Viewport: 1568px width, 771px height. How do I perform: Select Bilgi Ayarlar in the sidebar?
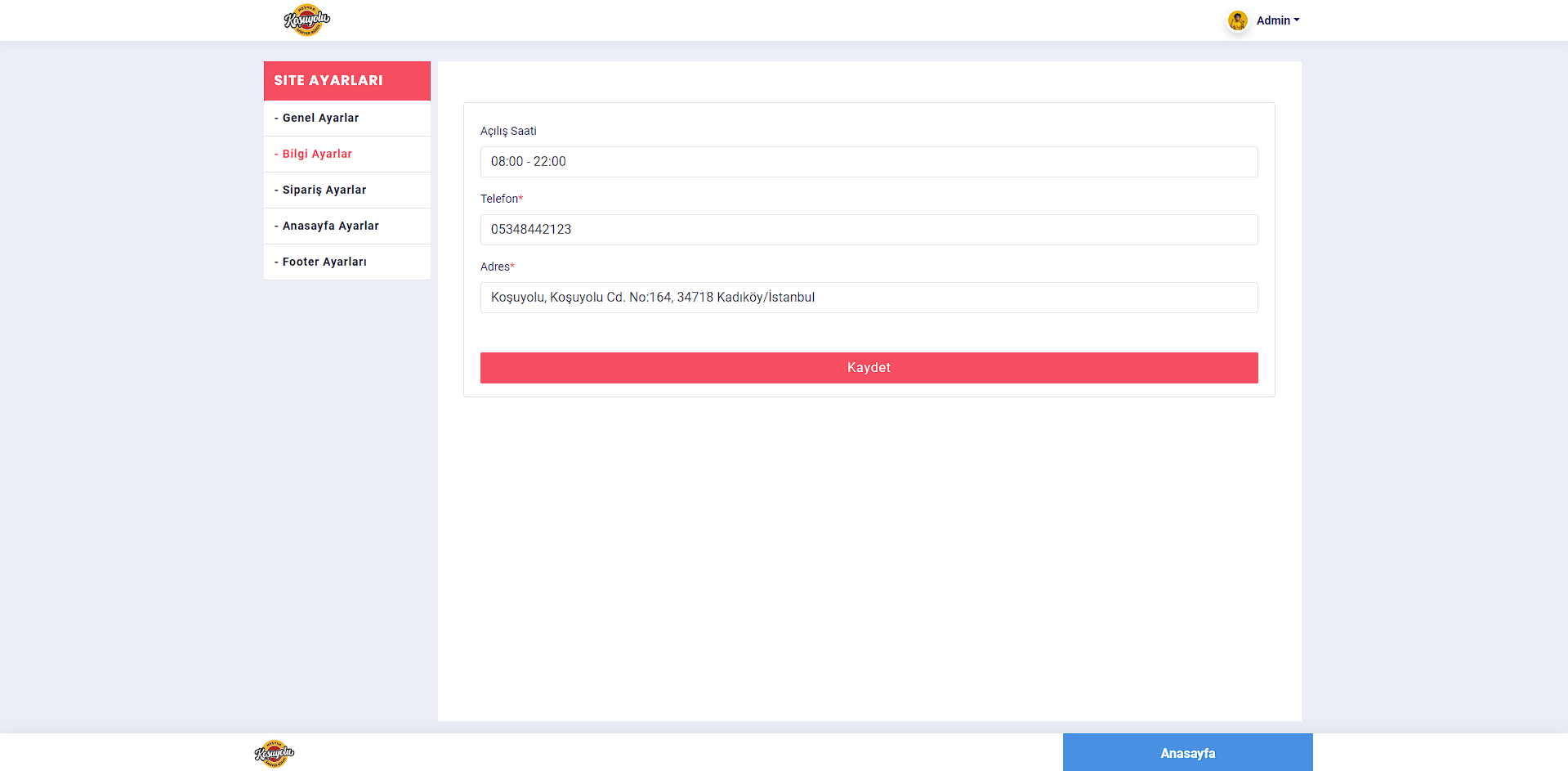(317, 154)
